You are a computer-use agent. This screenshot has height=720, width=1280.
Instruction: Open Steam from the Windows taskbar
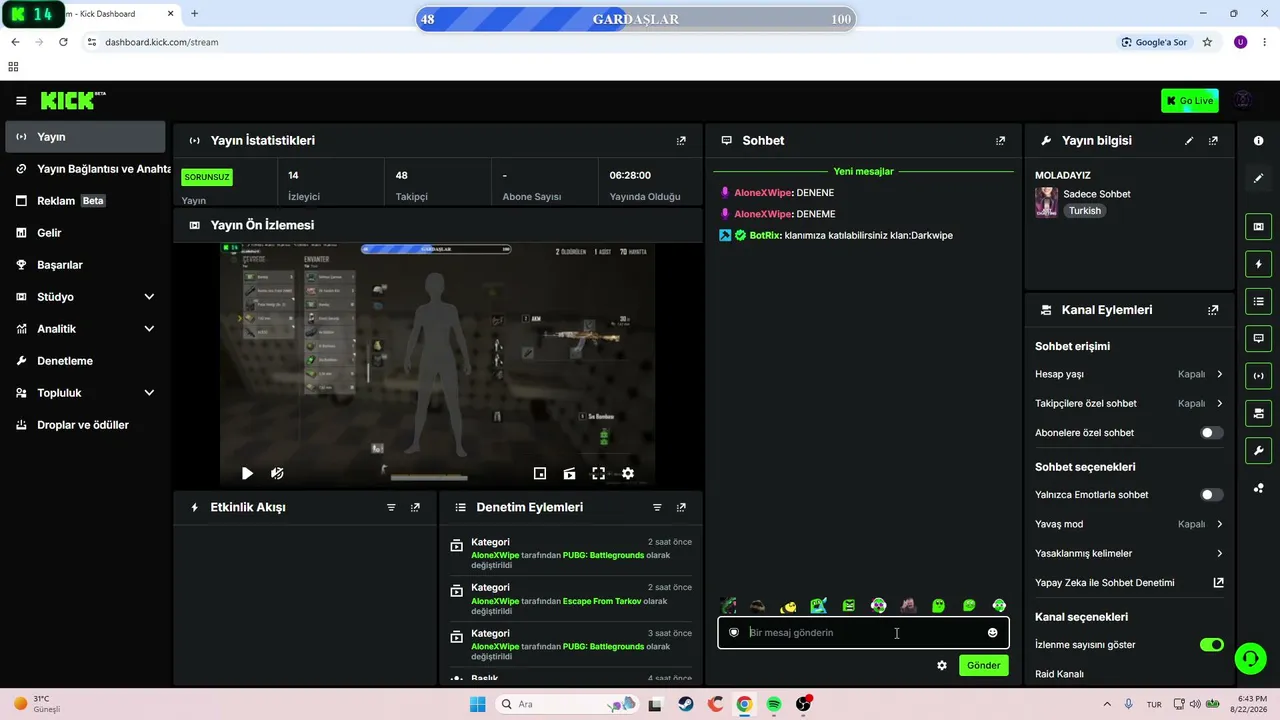(685, 704)
